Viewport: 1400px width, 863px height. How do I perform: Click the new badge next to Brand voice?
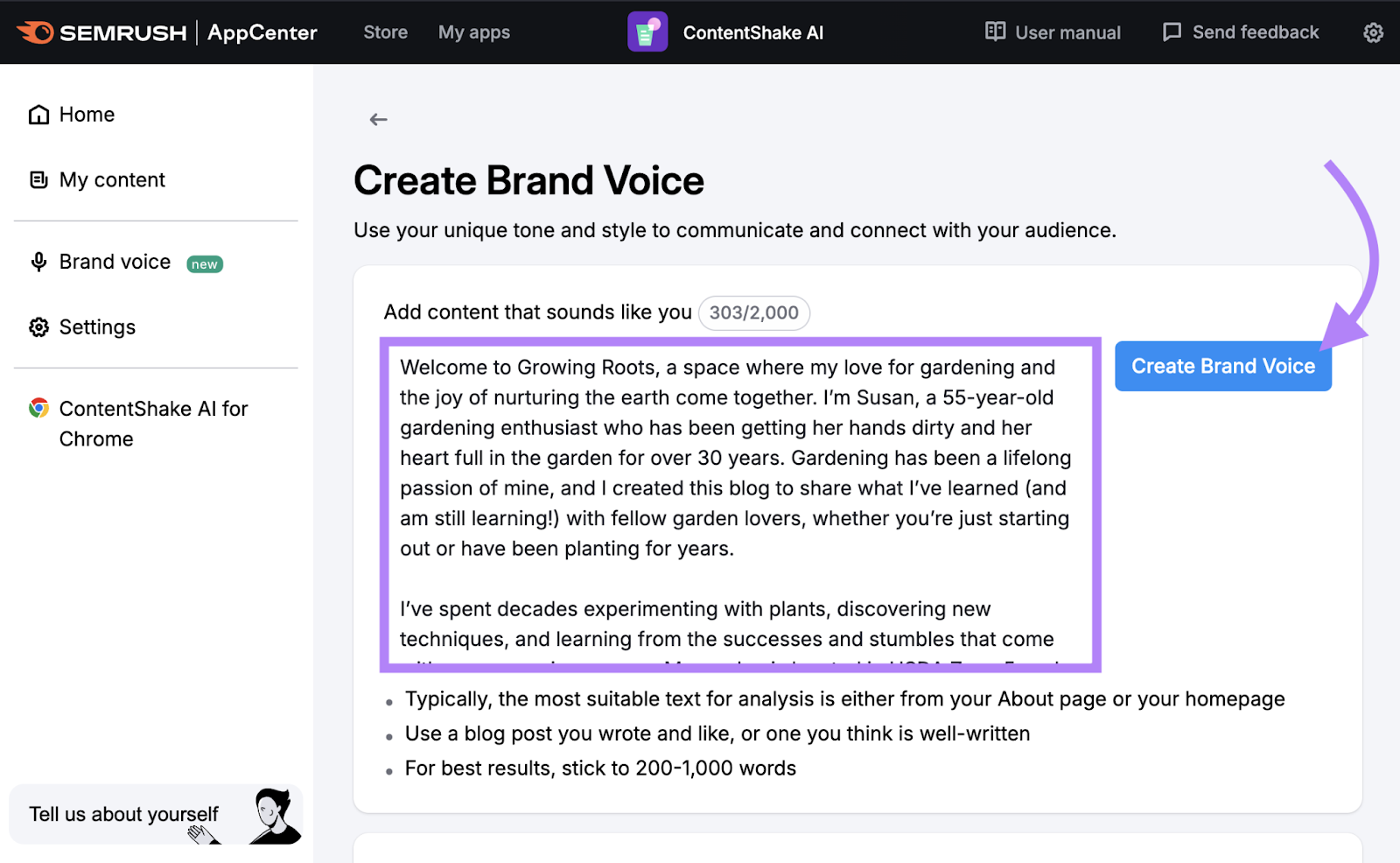(x=205, y=264)
